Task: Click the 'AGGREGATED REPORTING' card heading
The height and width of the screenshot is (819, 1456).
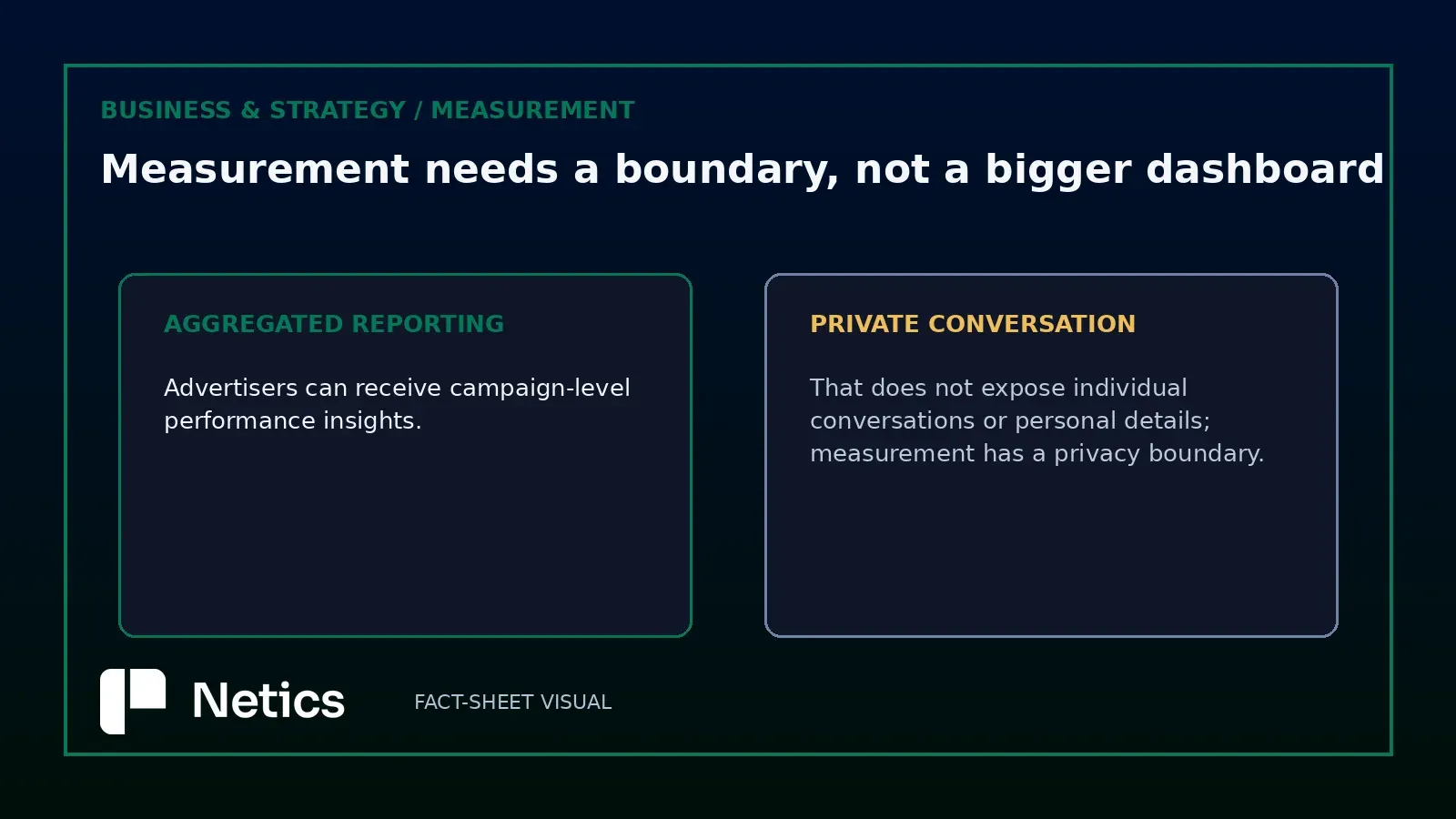Action: point(334,324)
